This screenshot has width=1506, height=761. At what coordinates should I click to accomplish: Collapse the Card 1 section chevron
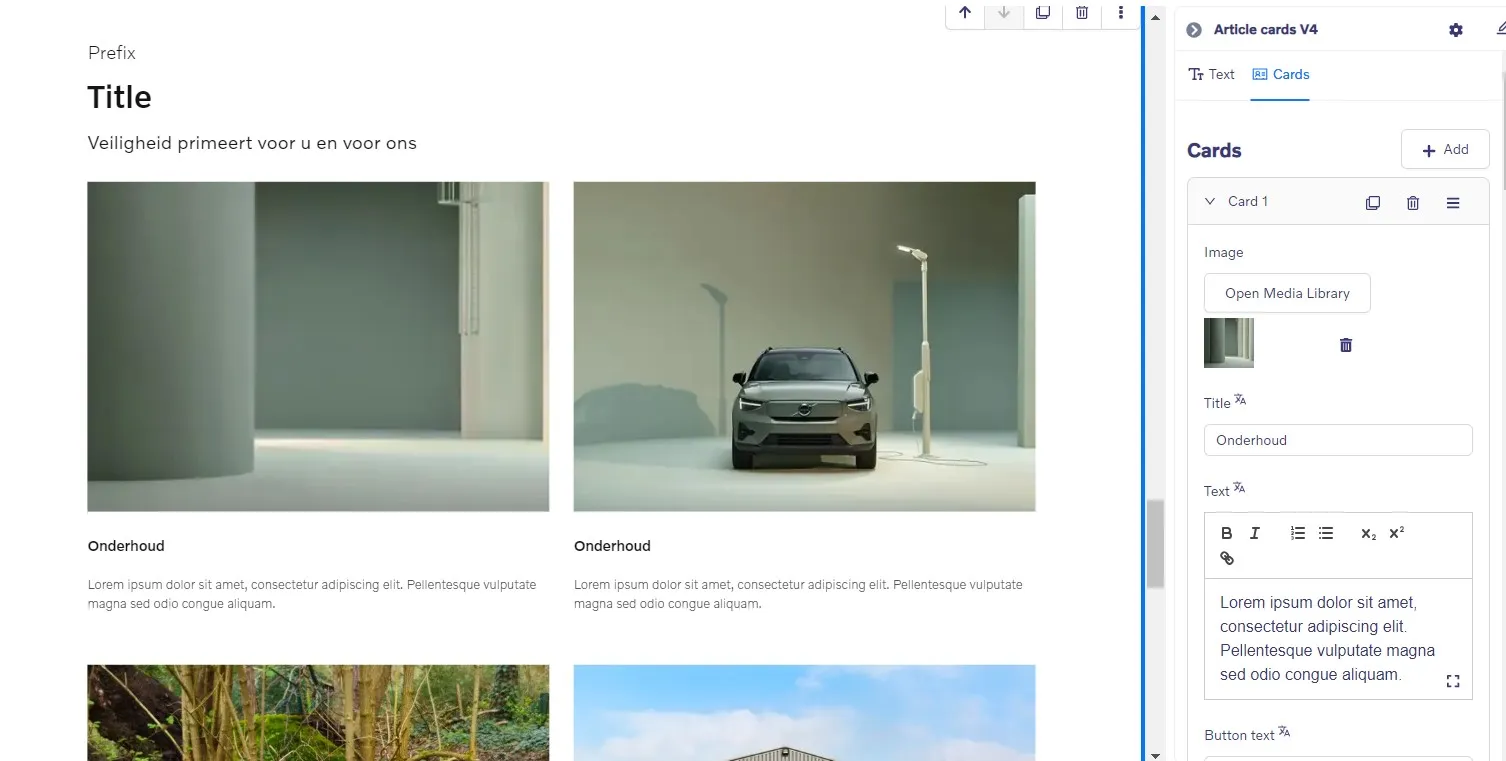click(x=1209, y=201)
